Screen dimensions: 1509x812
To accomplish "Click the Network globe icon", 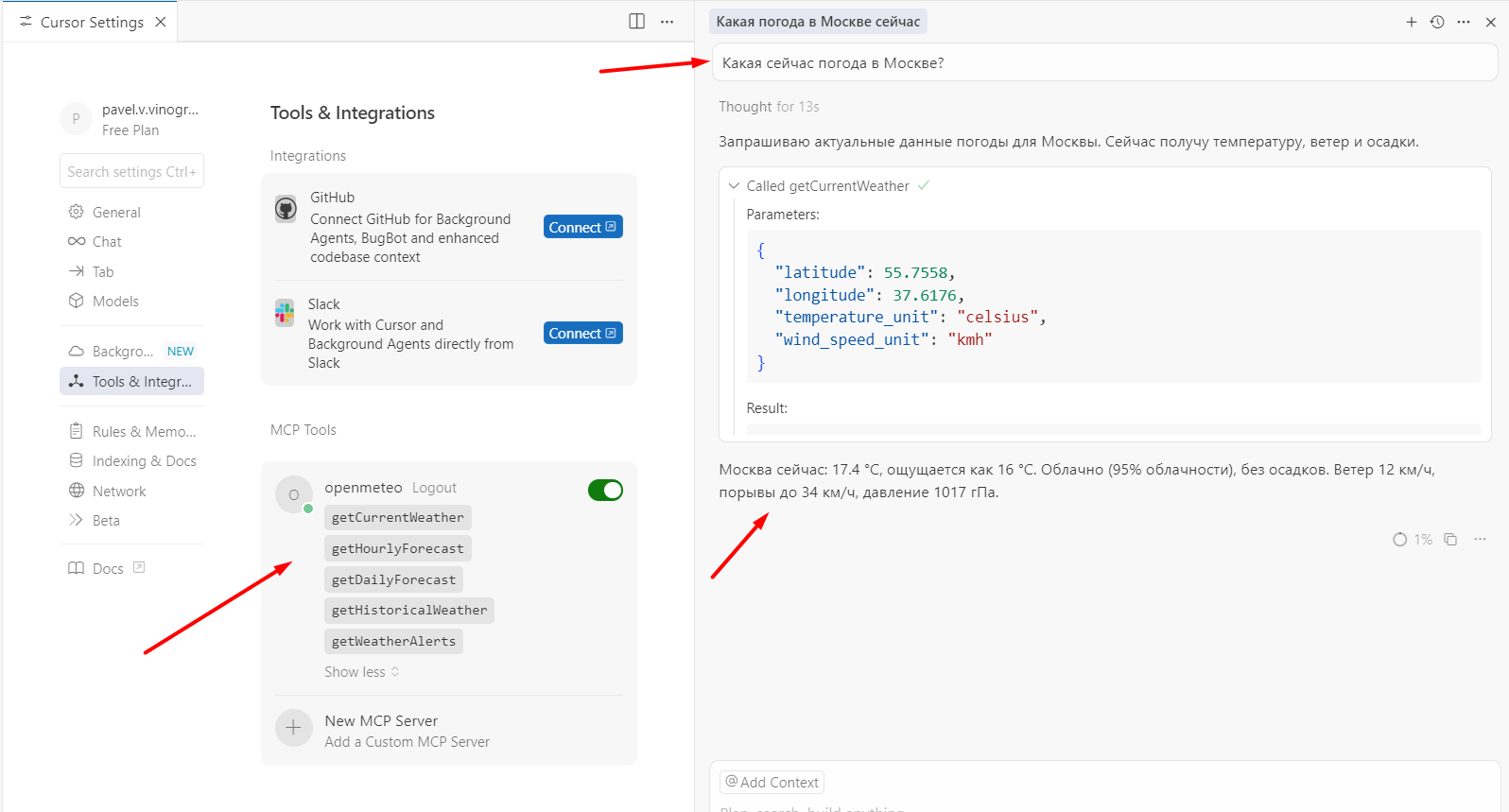I will click(x=77, y=491).
